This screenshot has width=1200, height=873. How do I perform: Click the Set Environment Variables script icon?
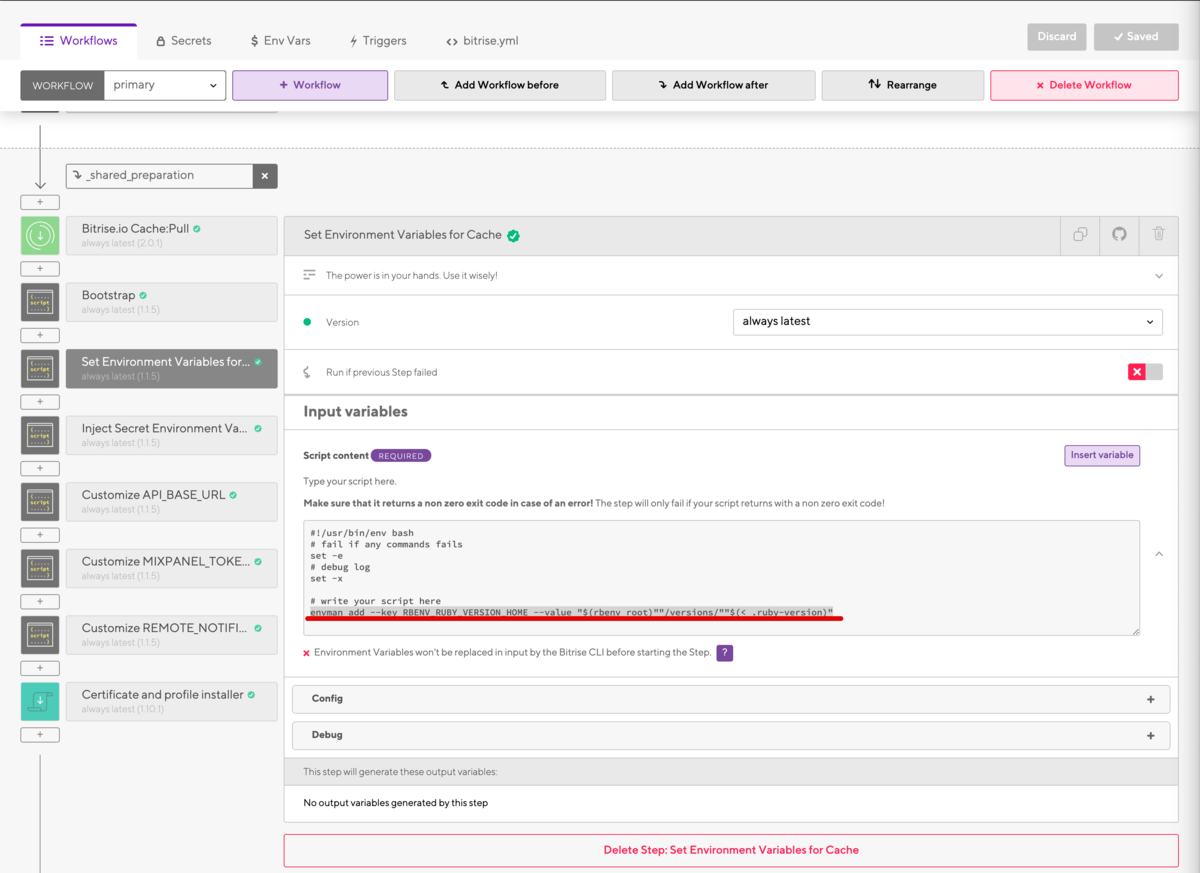click(x=40, y=369)
